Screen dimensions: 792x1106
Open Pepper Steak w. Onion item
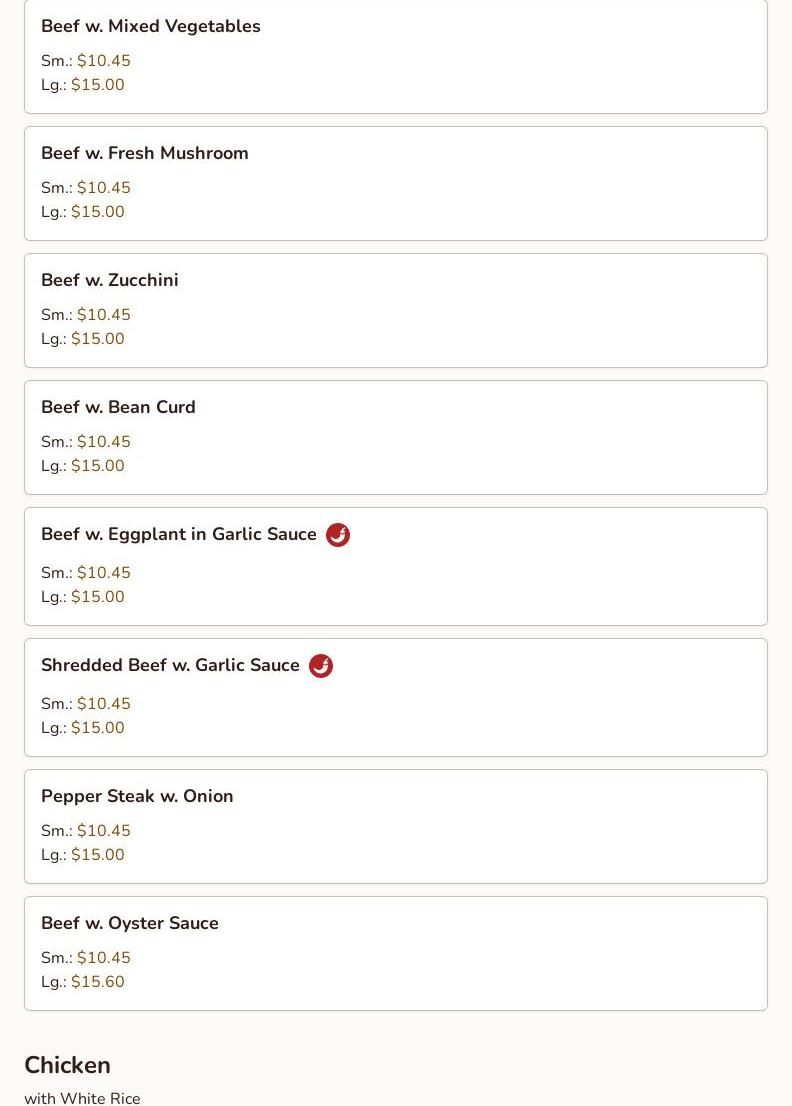396,827
